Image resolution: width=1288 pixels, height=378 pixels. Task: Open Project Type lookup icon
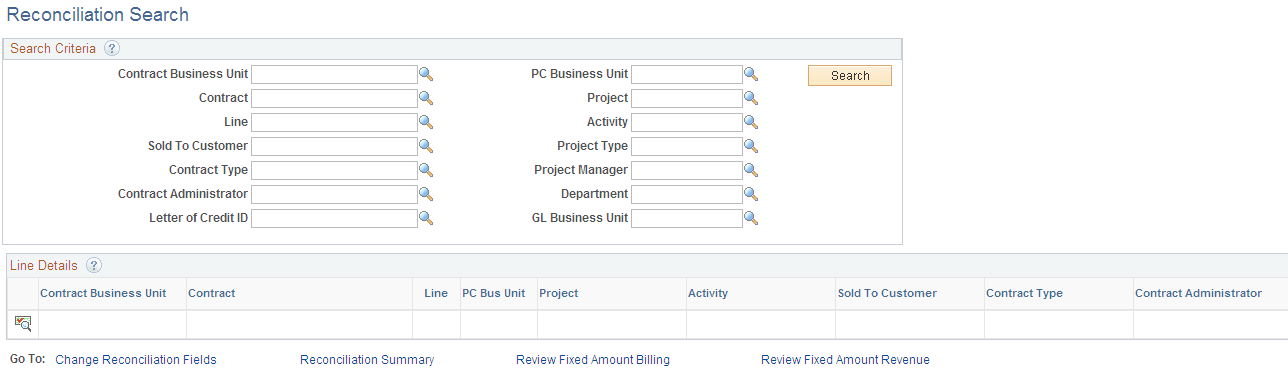coord(751,146)
